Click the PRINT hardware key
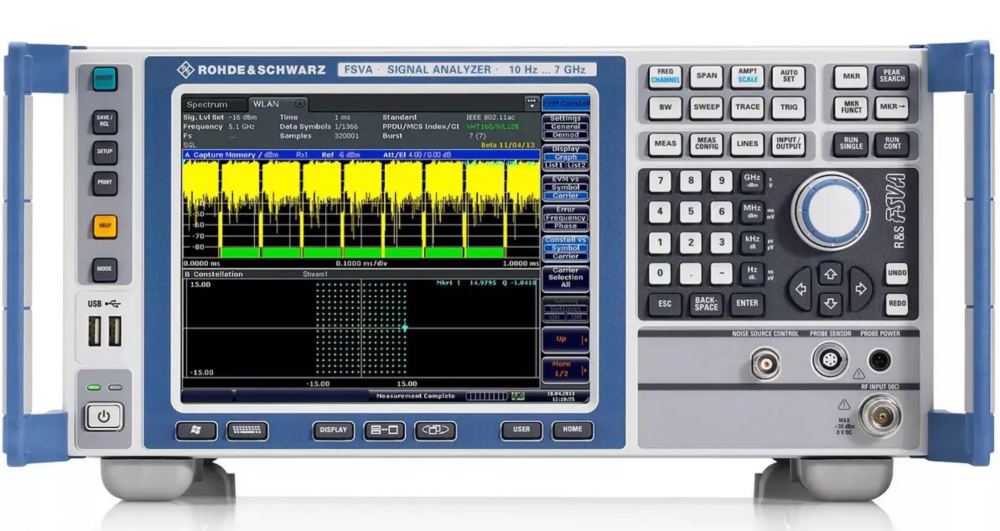1000x531 pixels. (105, 183)
